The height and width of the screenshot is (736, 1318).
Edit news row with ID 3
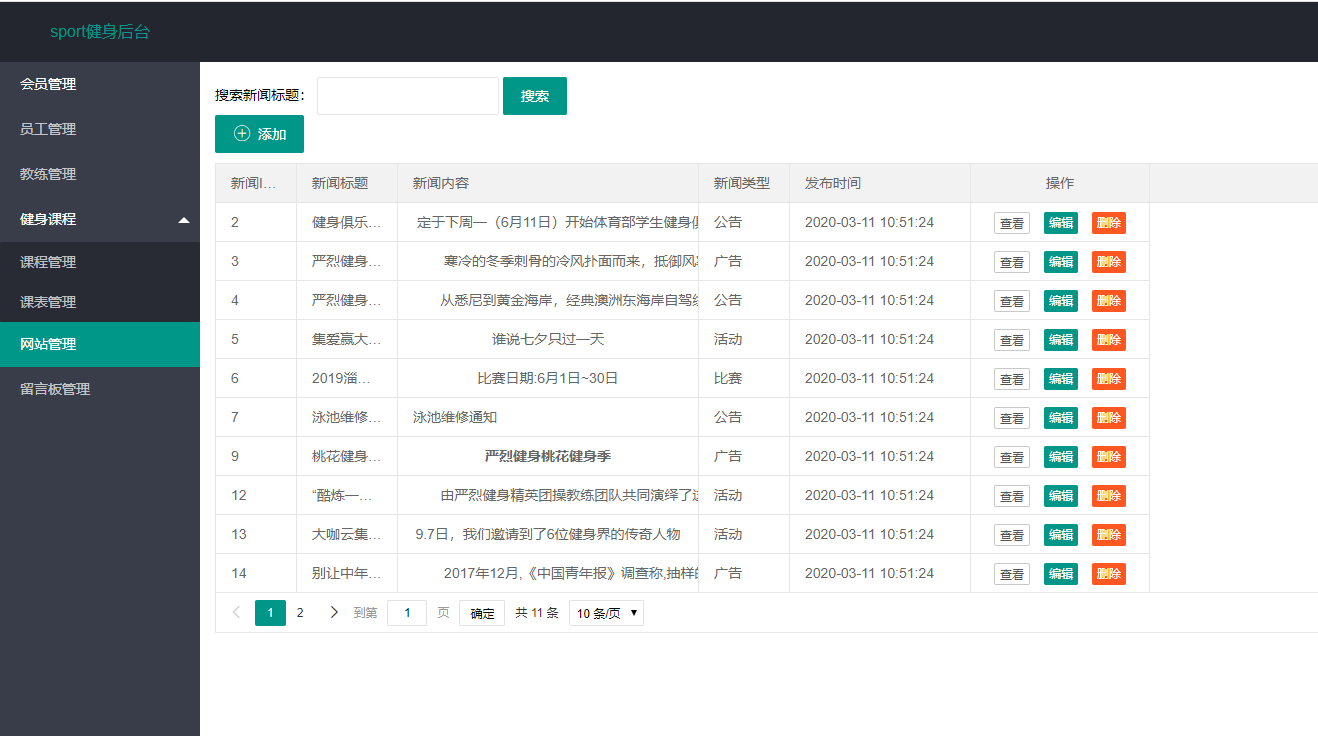[x=1061, y=262]
